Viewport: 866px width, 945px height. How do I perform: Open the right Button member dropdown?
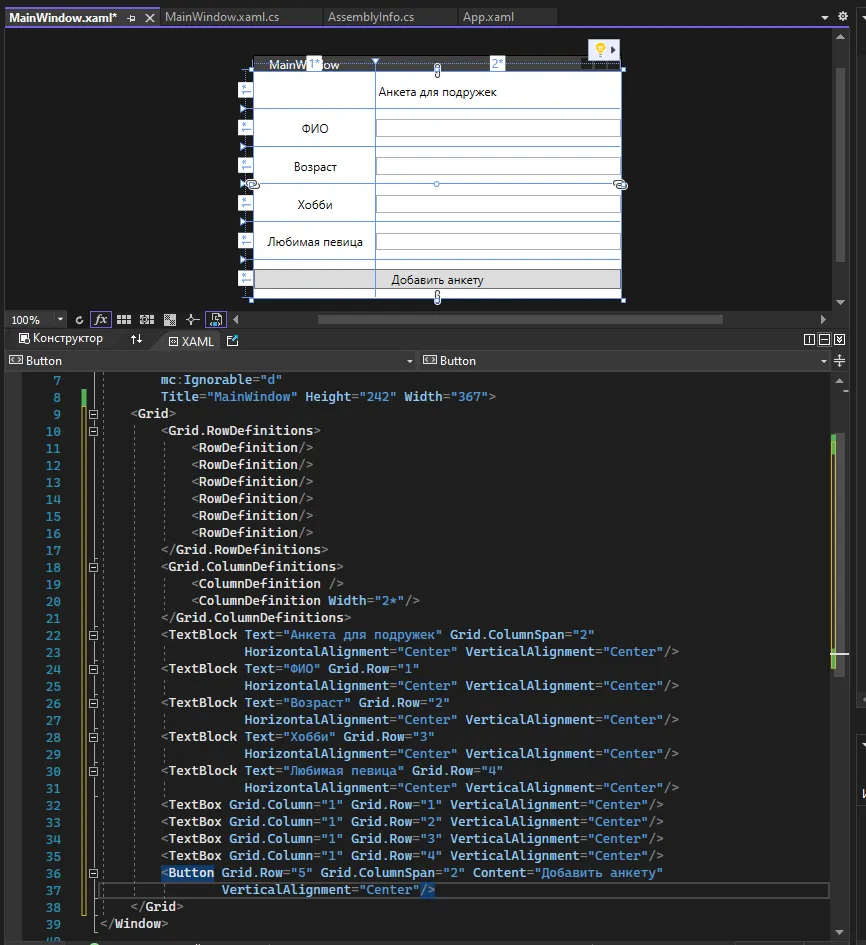coord(824,361)
